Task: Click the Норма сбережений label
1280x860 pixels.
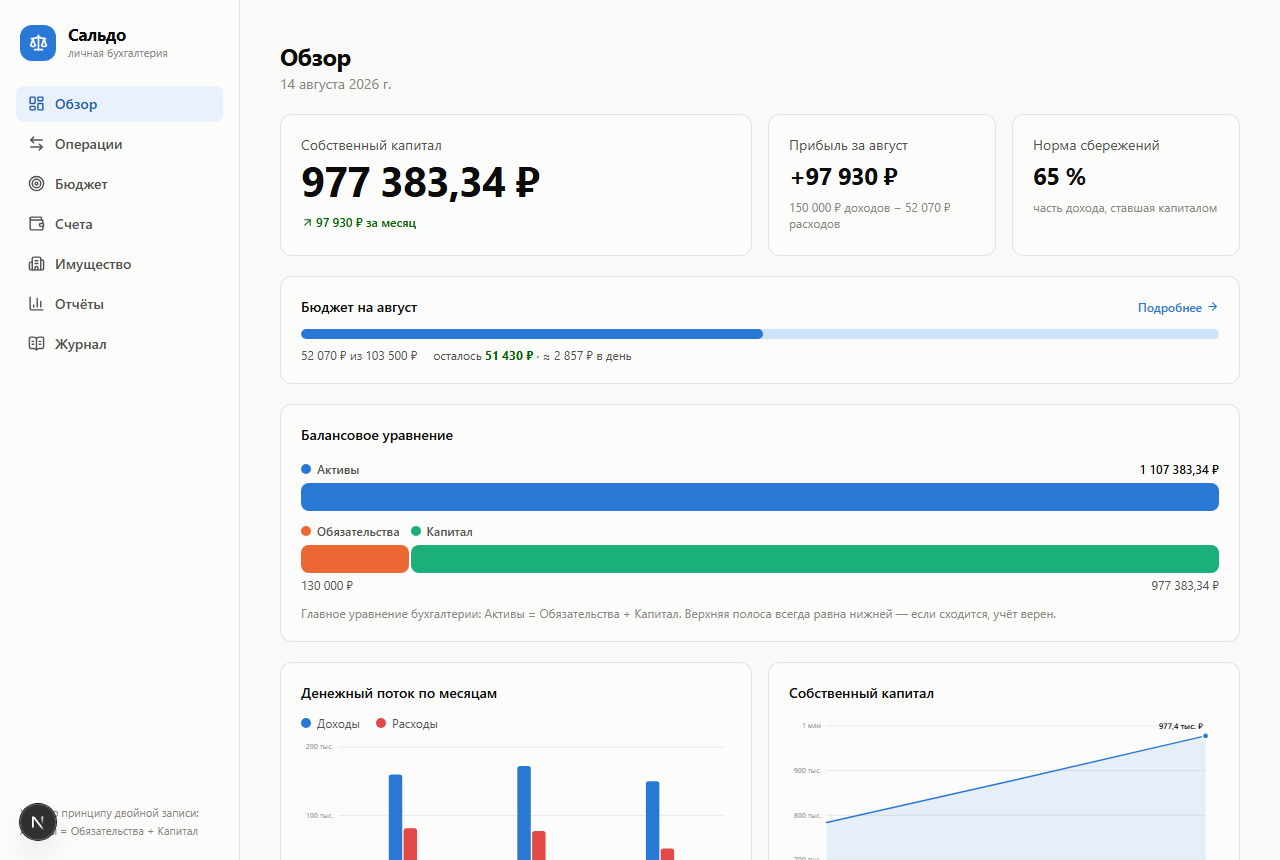Action: pos(1096,145)
